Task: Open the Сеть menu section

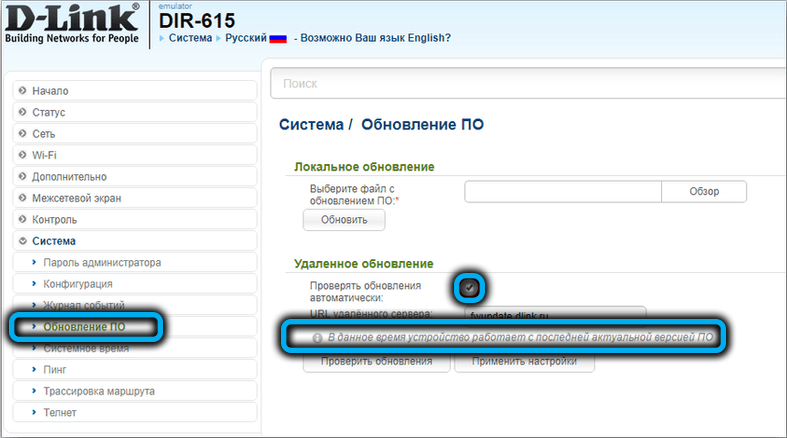Action: 44,134
